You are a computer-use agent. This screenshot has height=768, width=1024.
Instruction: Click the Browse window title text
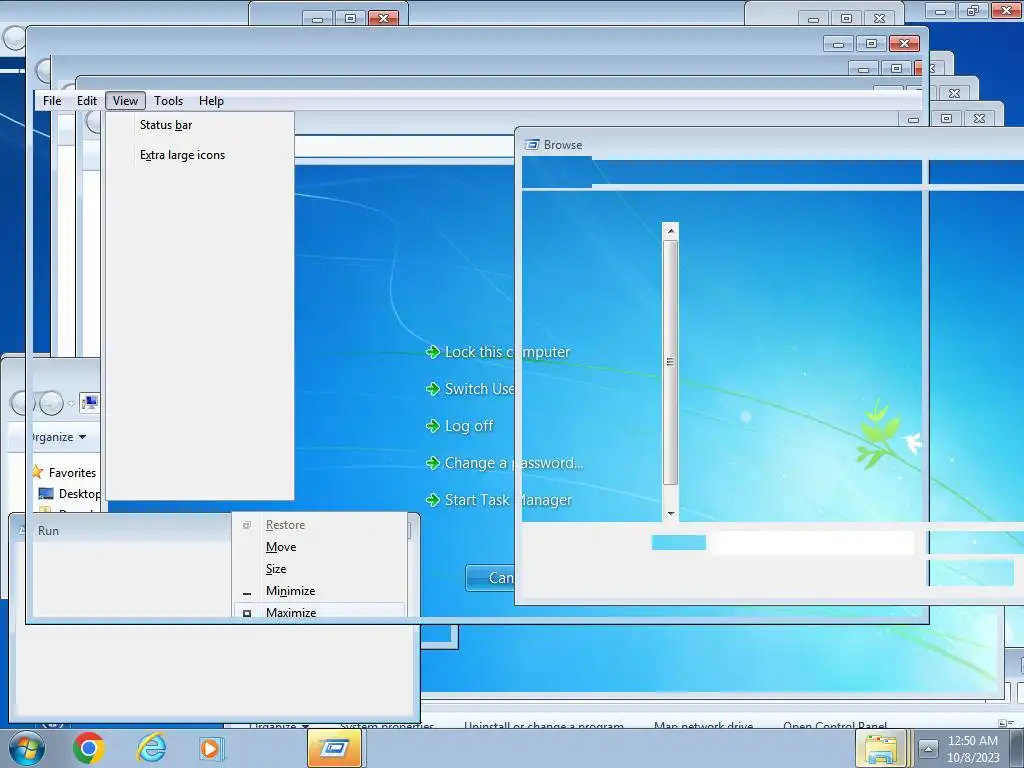click(563, 144)
